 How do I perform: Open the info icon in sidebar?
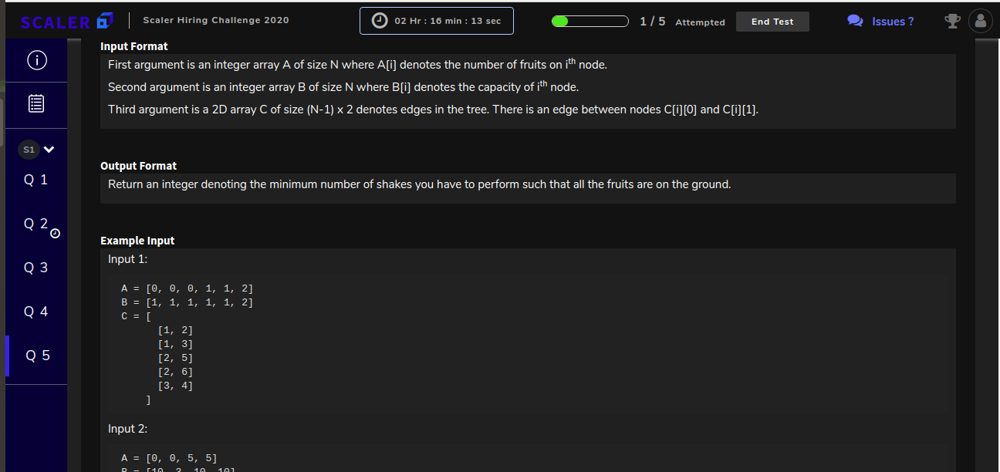36,60
